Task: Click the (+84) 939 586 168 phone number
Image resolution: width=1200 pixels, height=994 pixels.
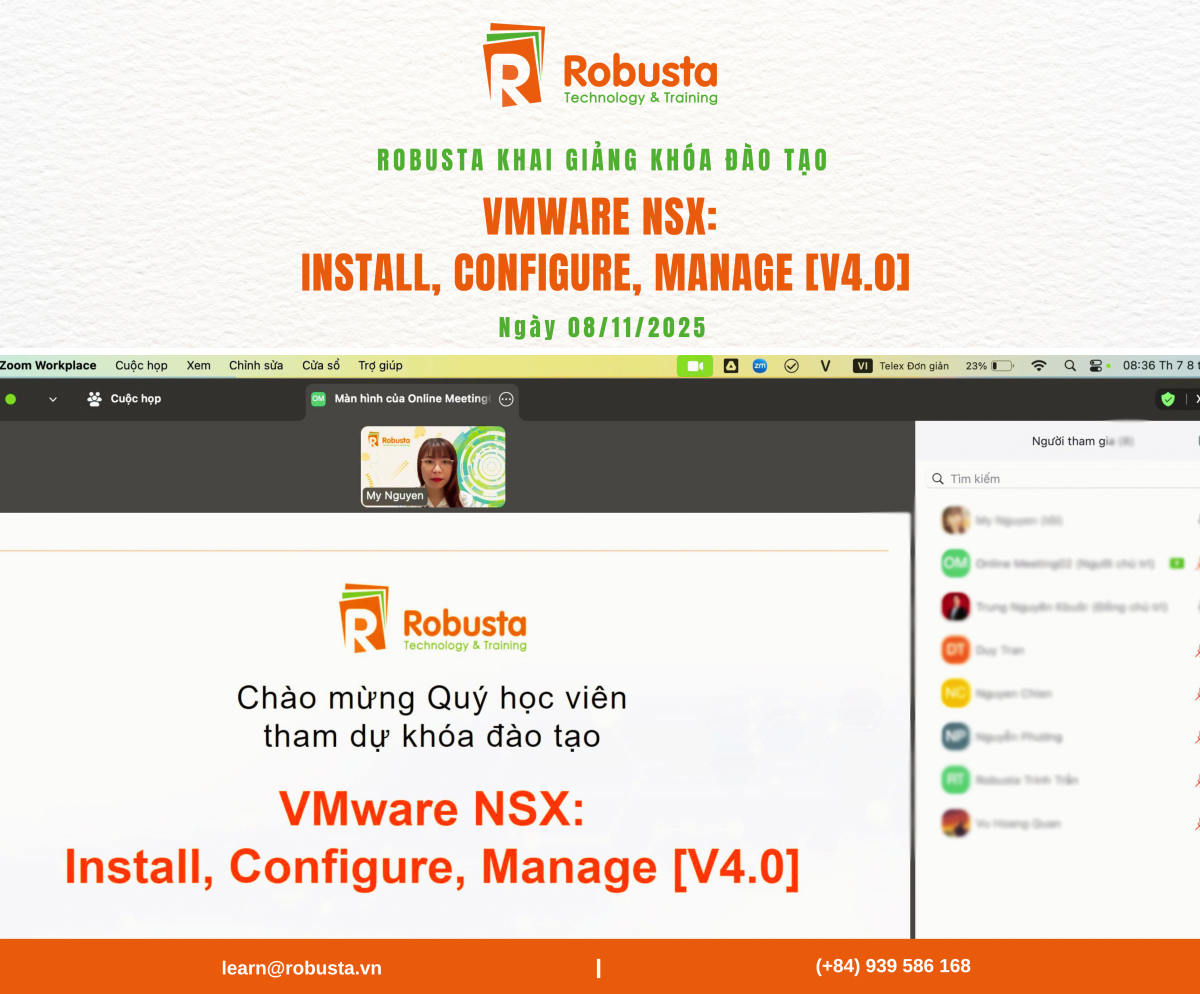Action: coord(890,966)
